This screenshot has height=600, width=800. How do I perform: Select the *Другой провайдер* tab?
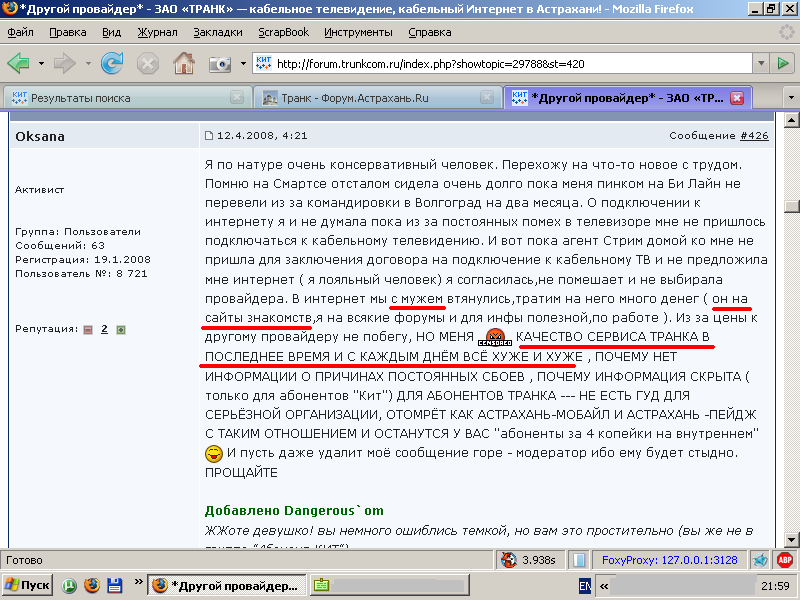[x=628, y=97]
